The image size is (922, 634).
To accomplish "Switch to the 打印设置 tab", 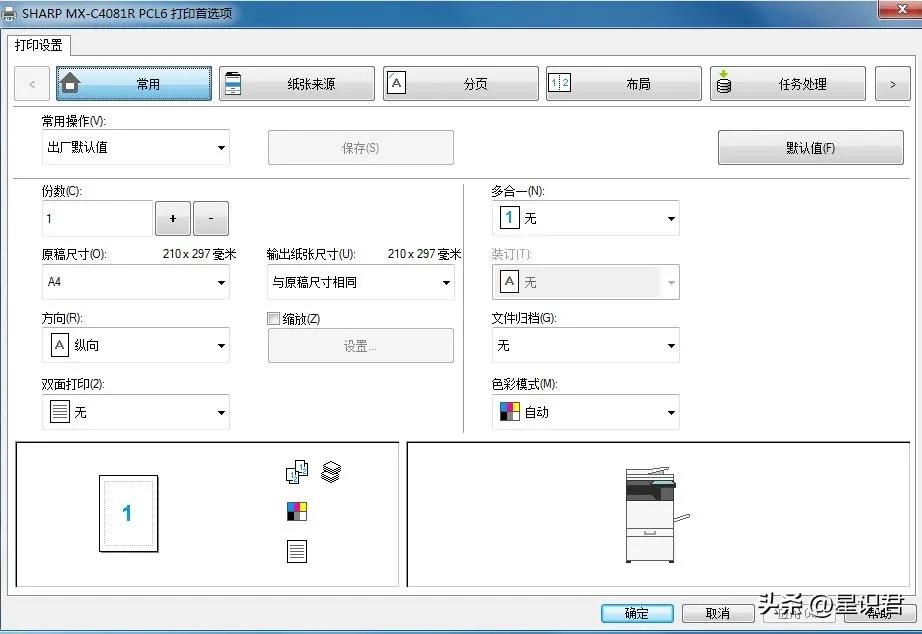I will pyautogui.click(x=38, y=45).
